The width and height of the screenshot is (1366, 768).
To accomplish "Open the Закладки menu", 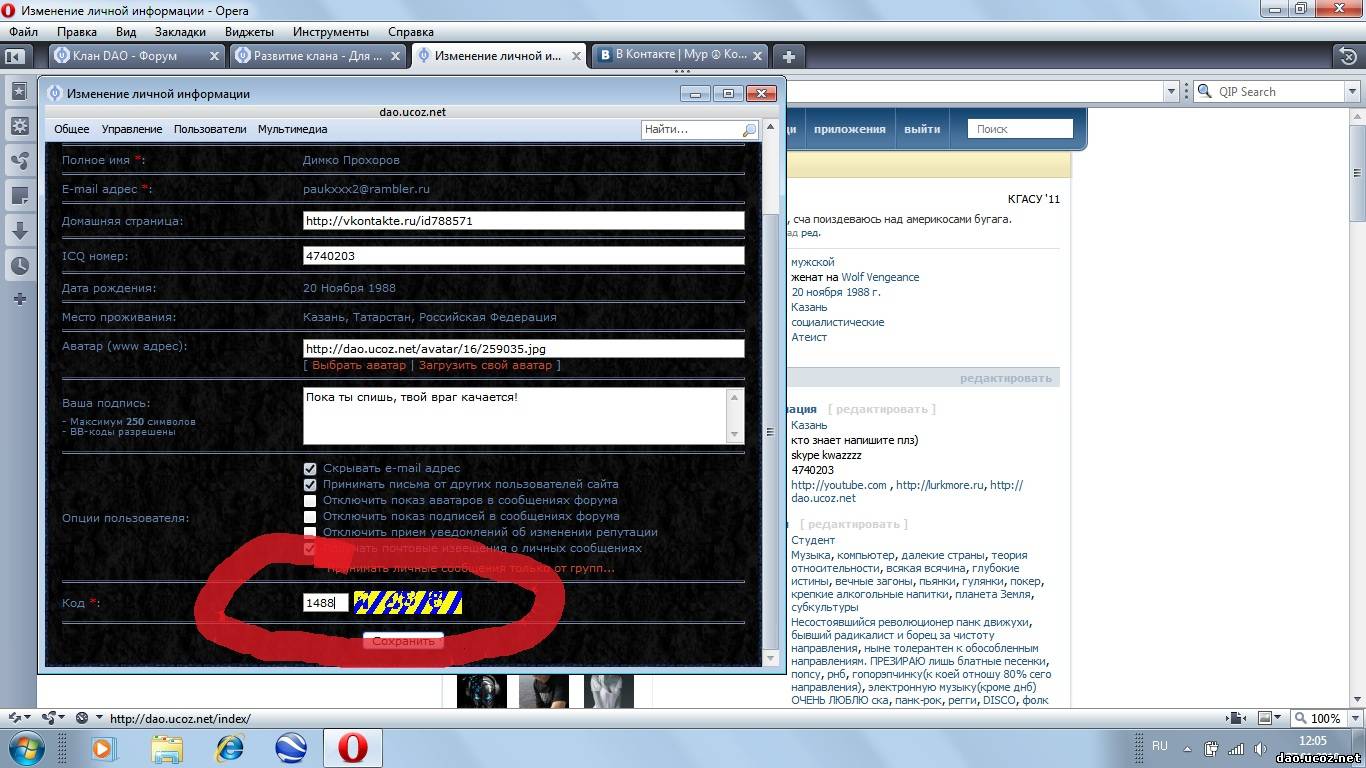I will 180,32.
